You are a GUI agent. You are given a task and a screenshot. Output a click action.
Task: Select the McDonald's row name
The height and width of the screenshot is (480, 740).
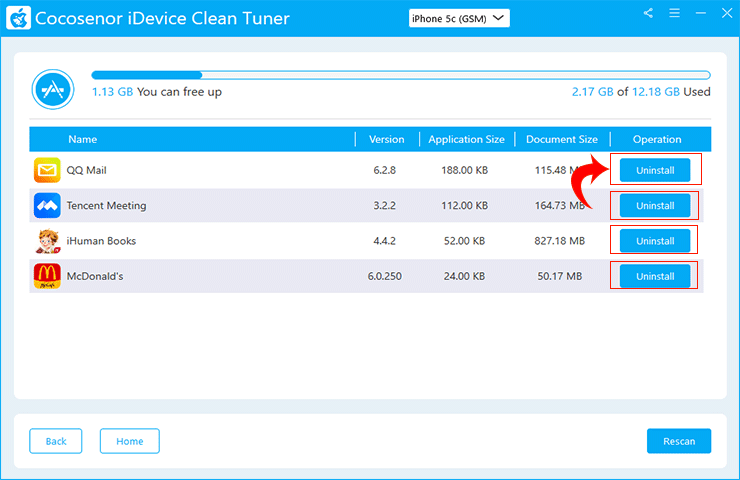point(95,276)
